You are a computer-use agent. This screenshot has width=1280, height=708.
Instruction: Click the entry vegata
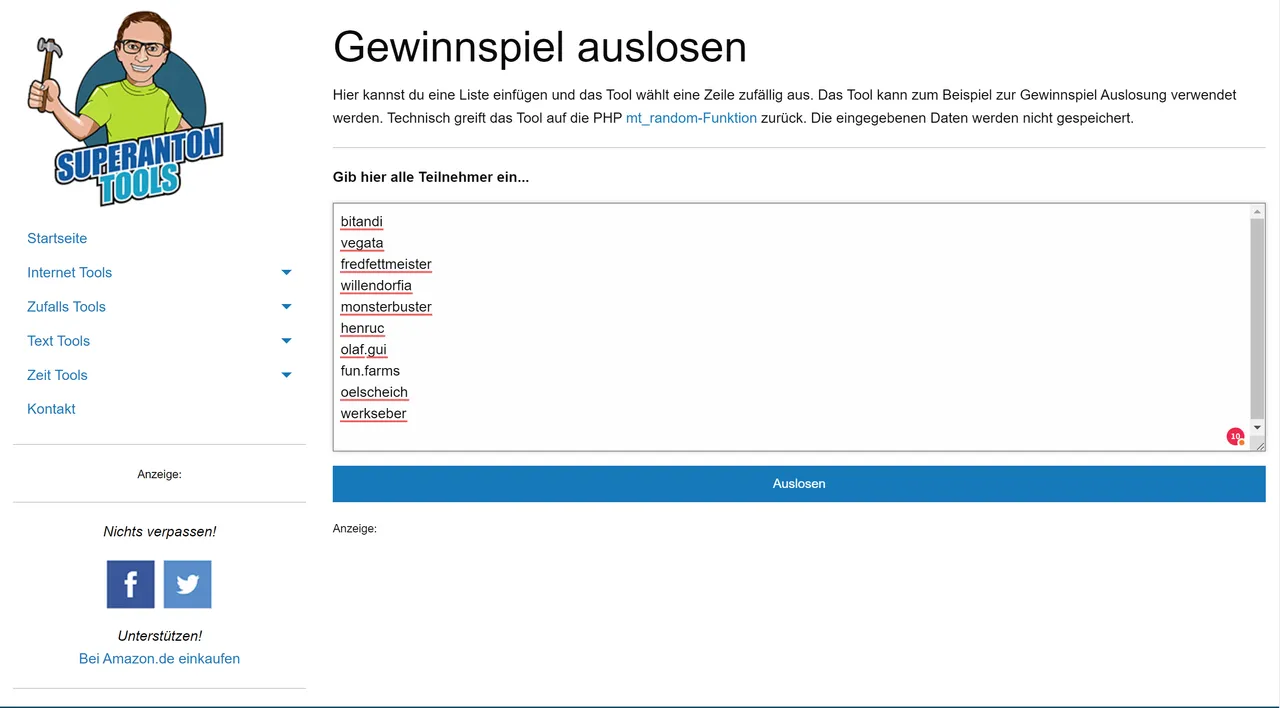[362, 242]
